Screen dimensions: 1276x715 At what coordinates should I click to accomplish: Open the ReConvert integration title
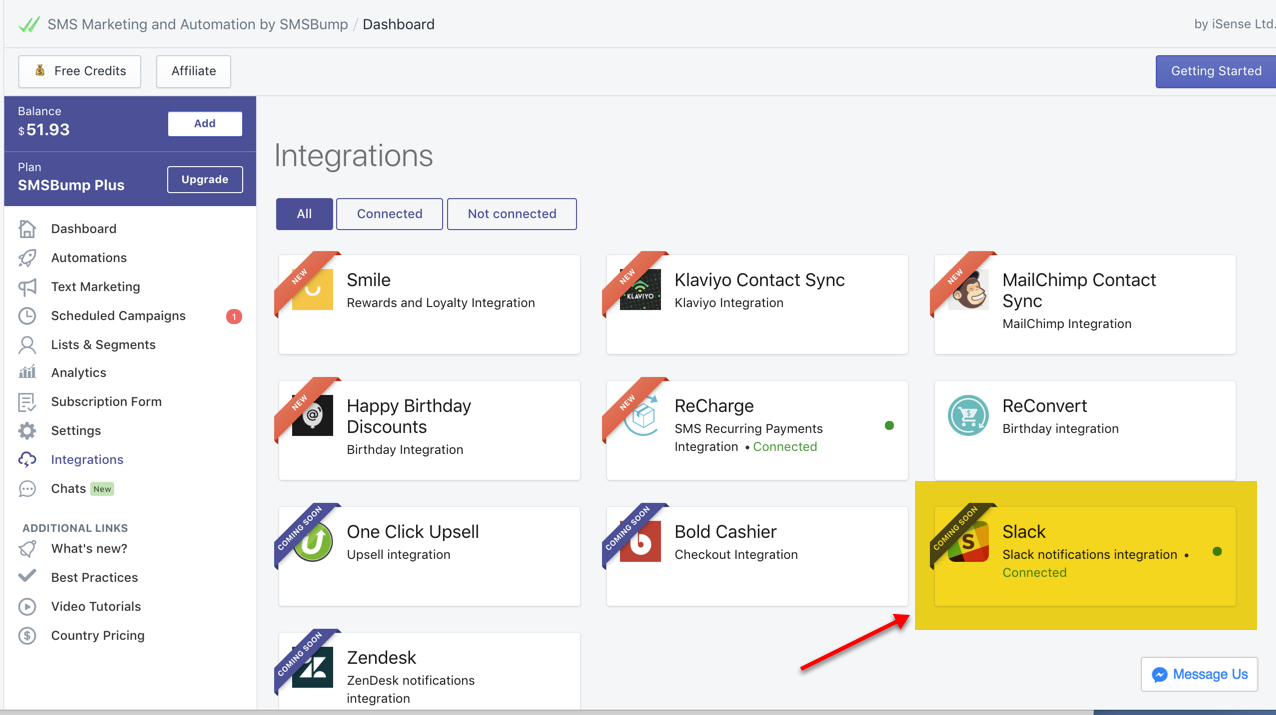coord(1044,406)
